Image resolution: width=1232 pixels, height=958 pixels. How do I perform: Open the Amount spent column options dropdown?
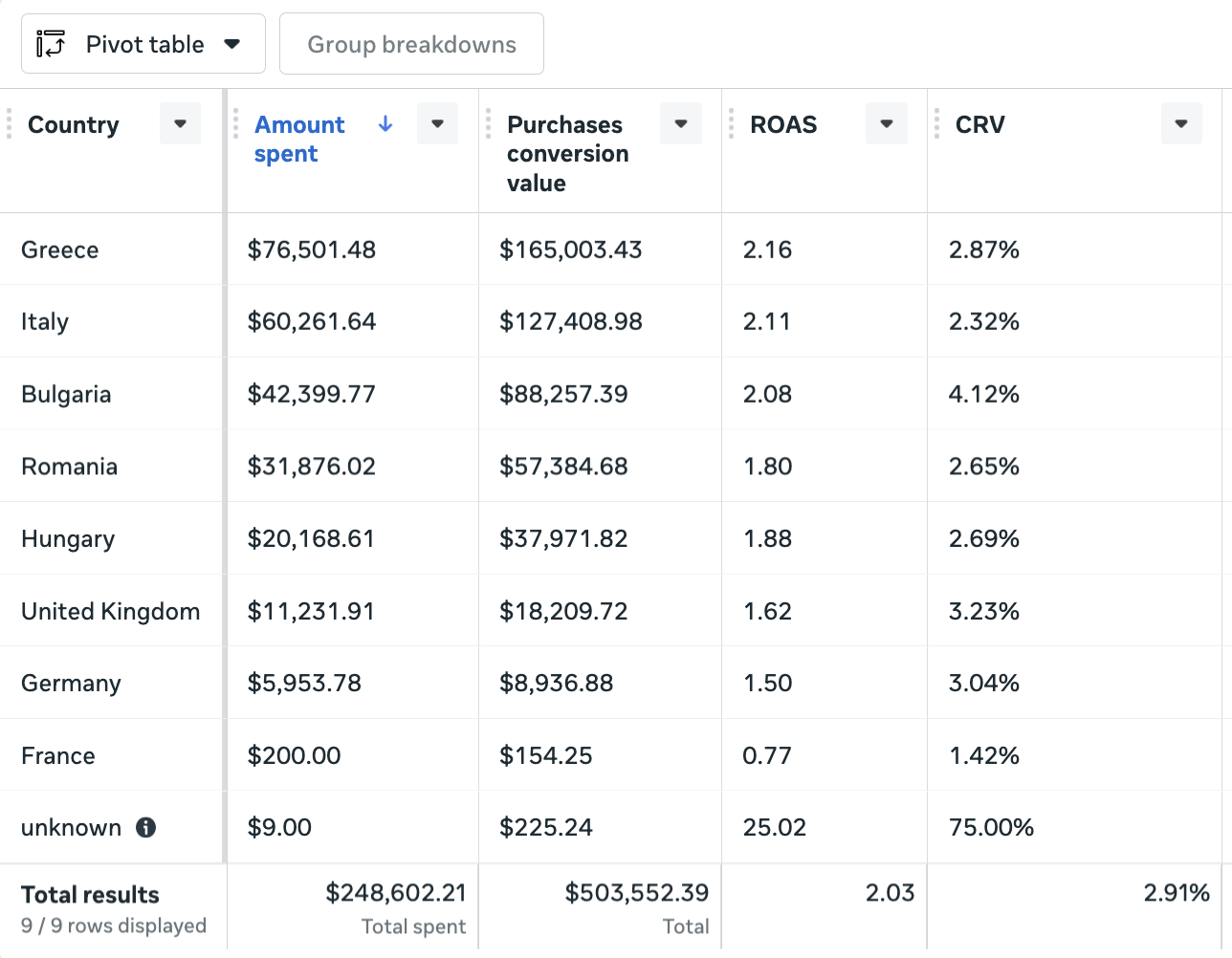coord(437,123)
